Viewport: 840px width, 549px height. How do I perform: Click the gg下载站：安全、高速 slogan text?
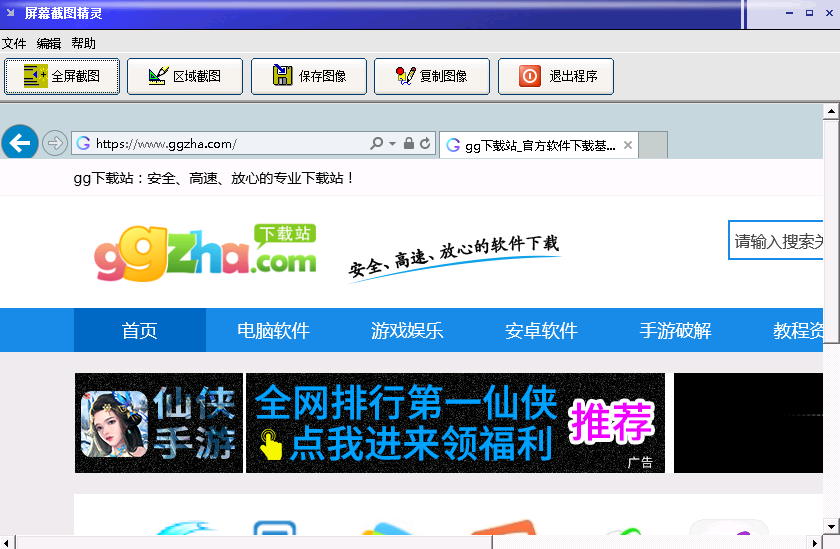tap(213, 178)
